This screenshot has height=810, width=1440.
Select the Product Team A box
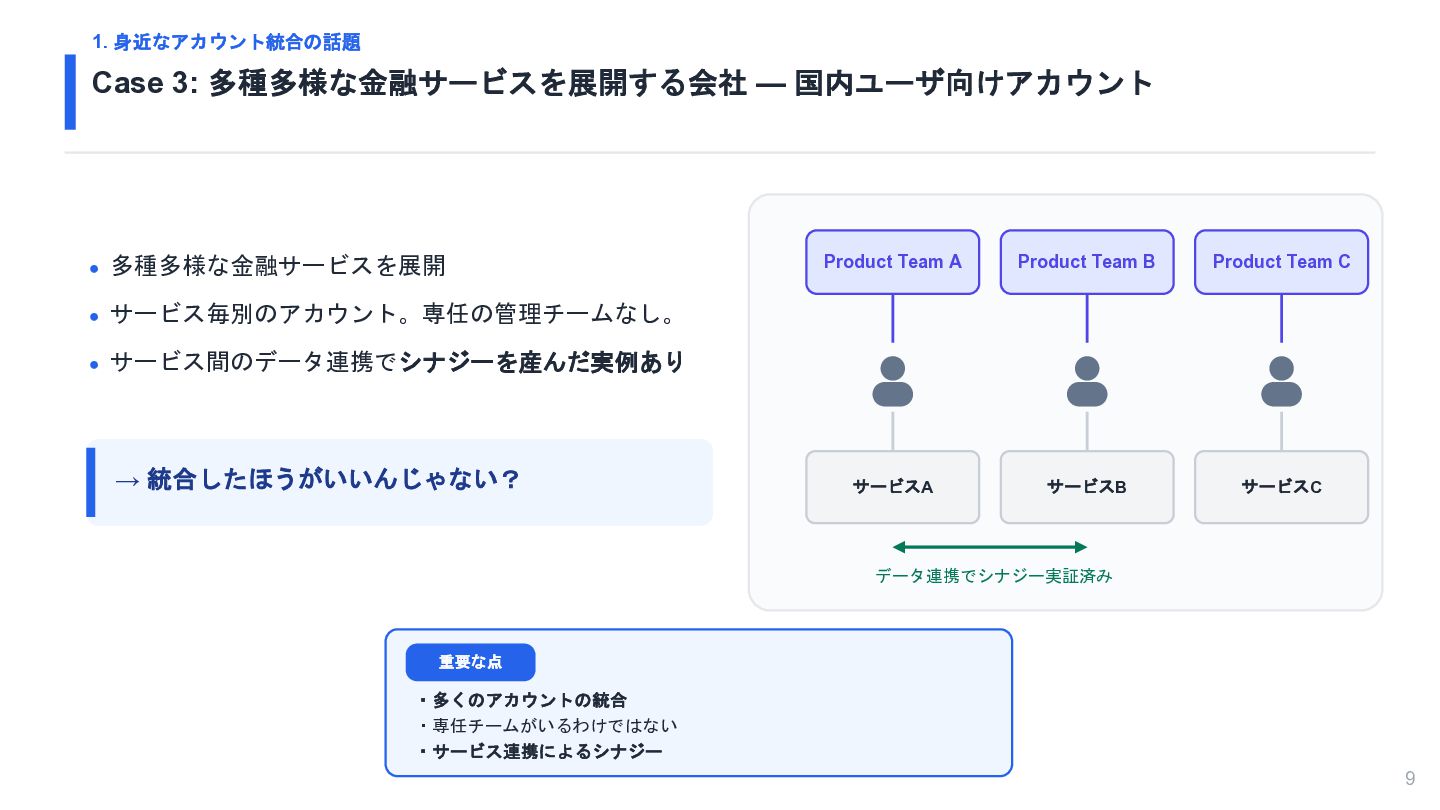pyautogui.click(x=892, y=262)
